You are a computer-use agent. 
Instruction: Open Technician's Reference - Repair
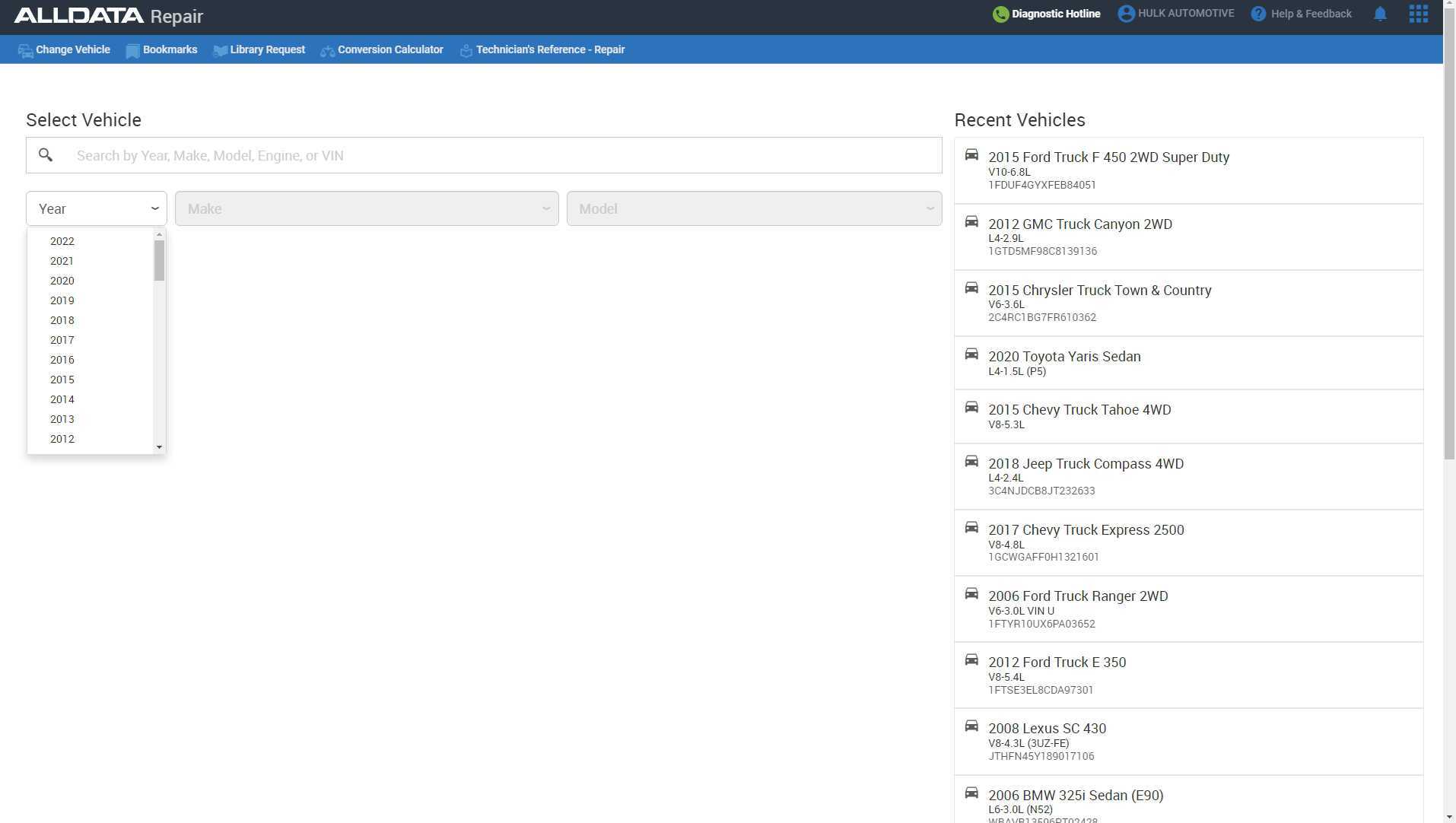pos(542,50)
